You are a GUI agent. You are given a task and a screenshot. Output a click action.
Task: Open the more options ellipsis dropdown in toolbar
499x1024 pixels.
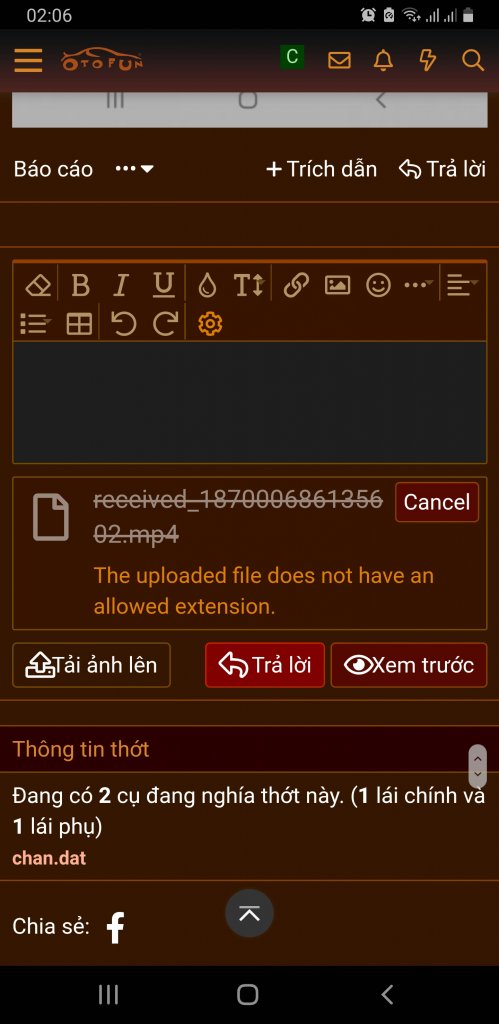(x=419, y=285)
